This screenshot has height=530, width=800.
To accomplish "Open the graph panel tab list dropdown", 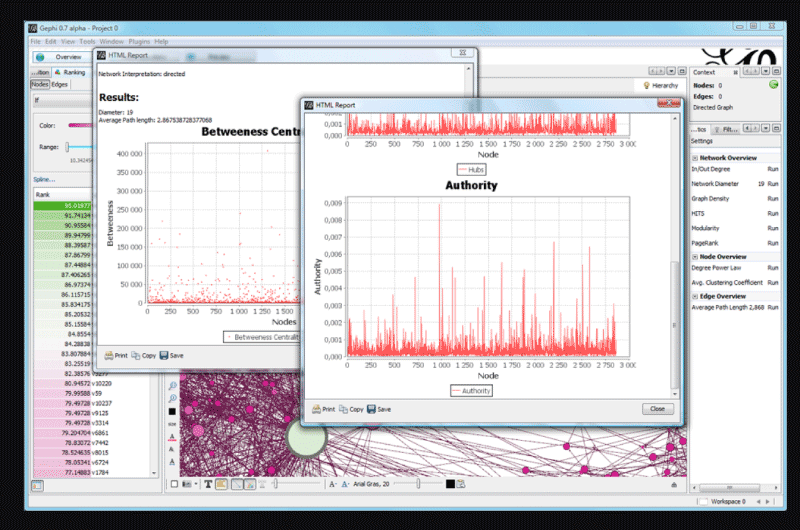I will [671, 71].
